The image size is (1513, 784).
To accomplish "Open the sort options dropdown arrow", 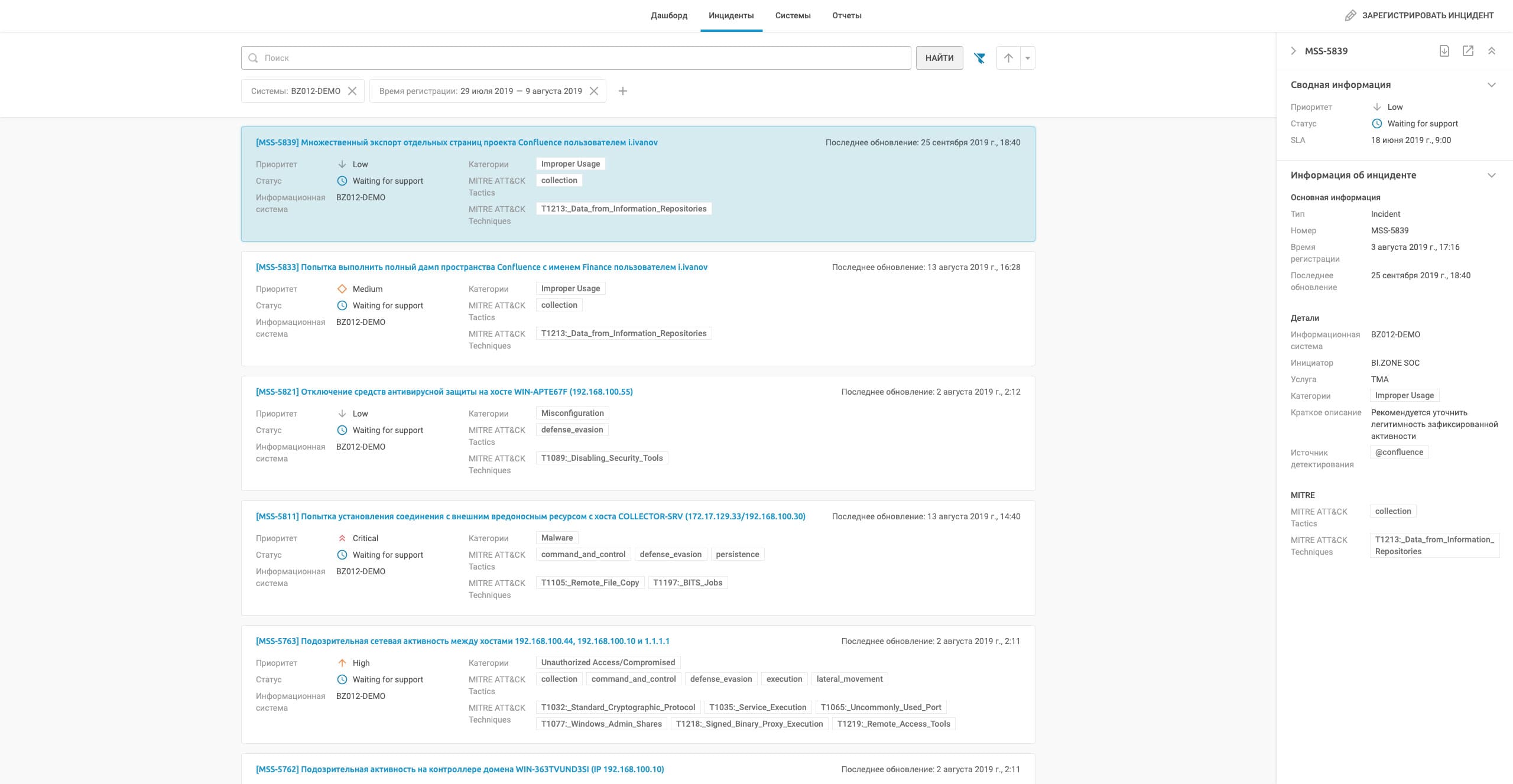I will pos(1028,58).
